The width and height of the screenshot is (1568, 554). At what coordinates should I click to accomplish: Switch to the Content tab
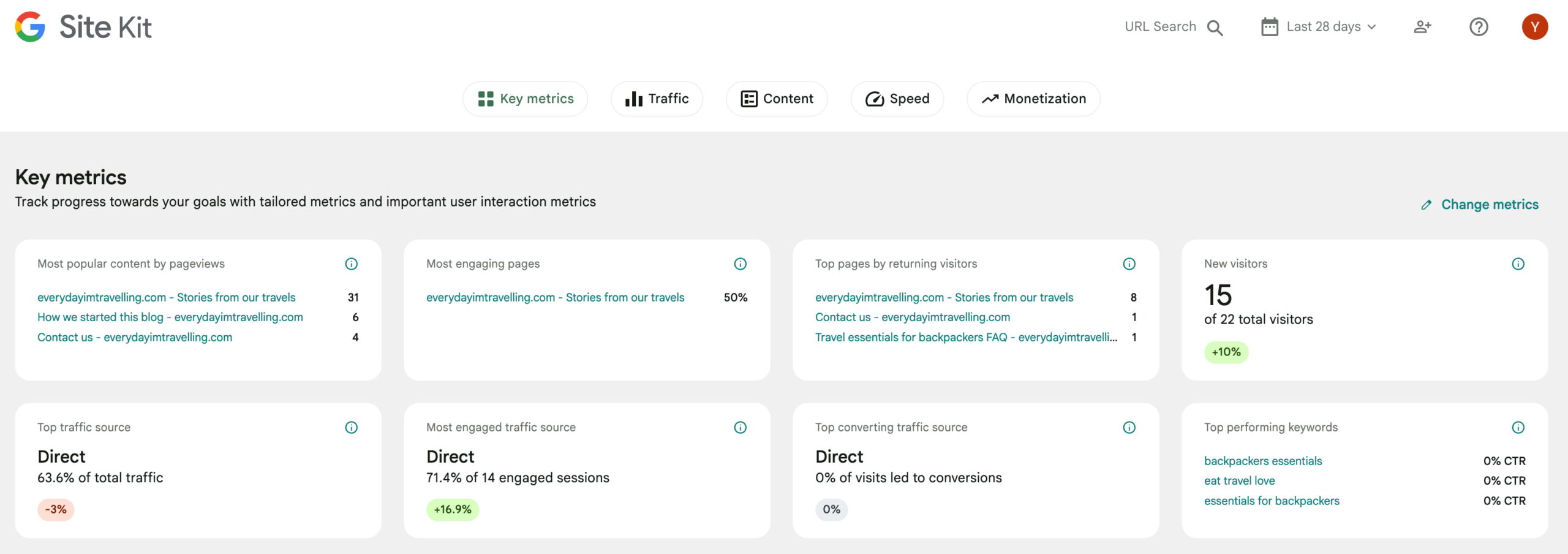click(777, 99)
